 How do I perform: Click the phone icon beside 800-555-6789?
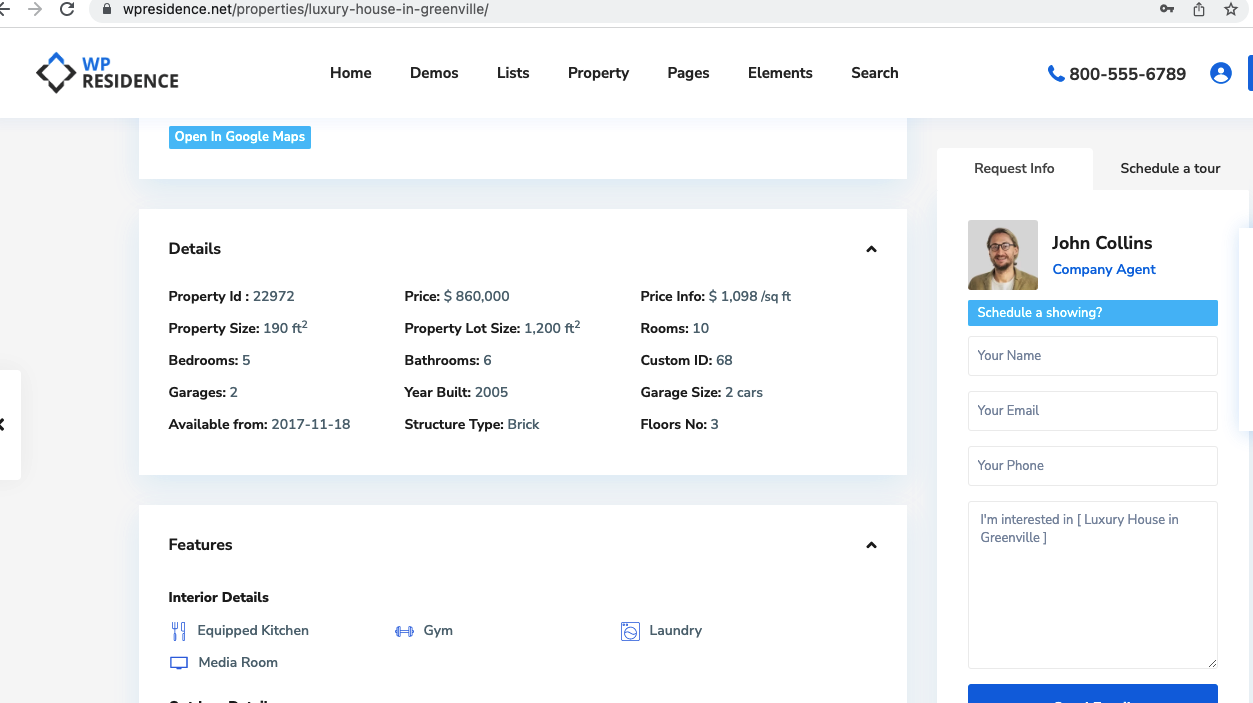tap(1055, 73)
